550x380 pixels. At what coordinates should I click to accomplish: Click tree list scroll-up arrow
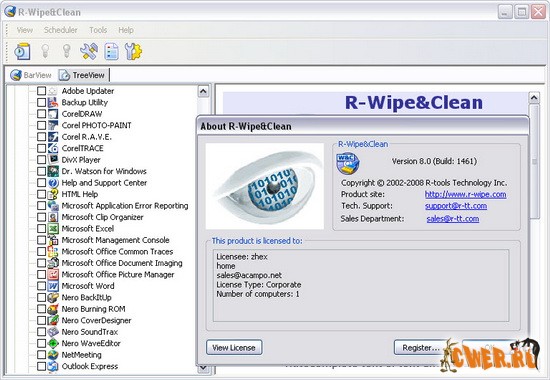pyautogui.click(x=203, y=92)
